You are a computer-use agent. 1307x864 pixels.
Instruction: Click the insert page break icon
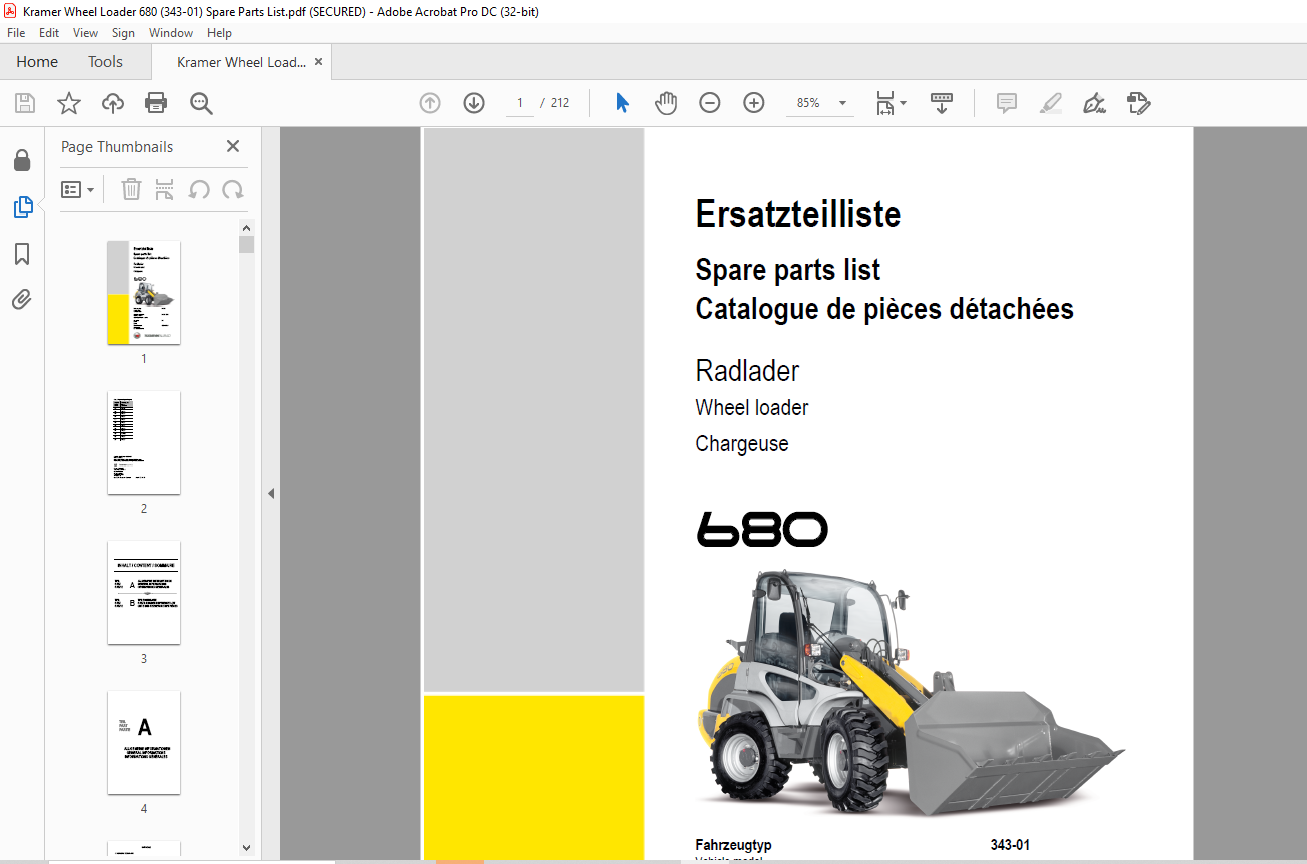[x=165, y=189]
